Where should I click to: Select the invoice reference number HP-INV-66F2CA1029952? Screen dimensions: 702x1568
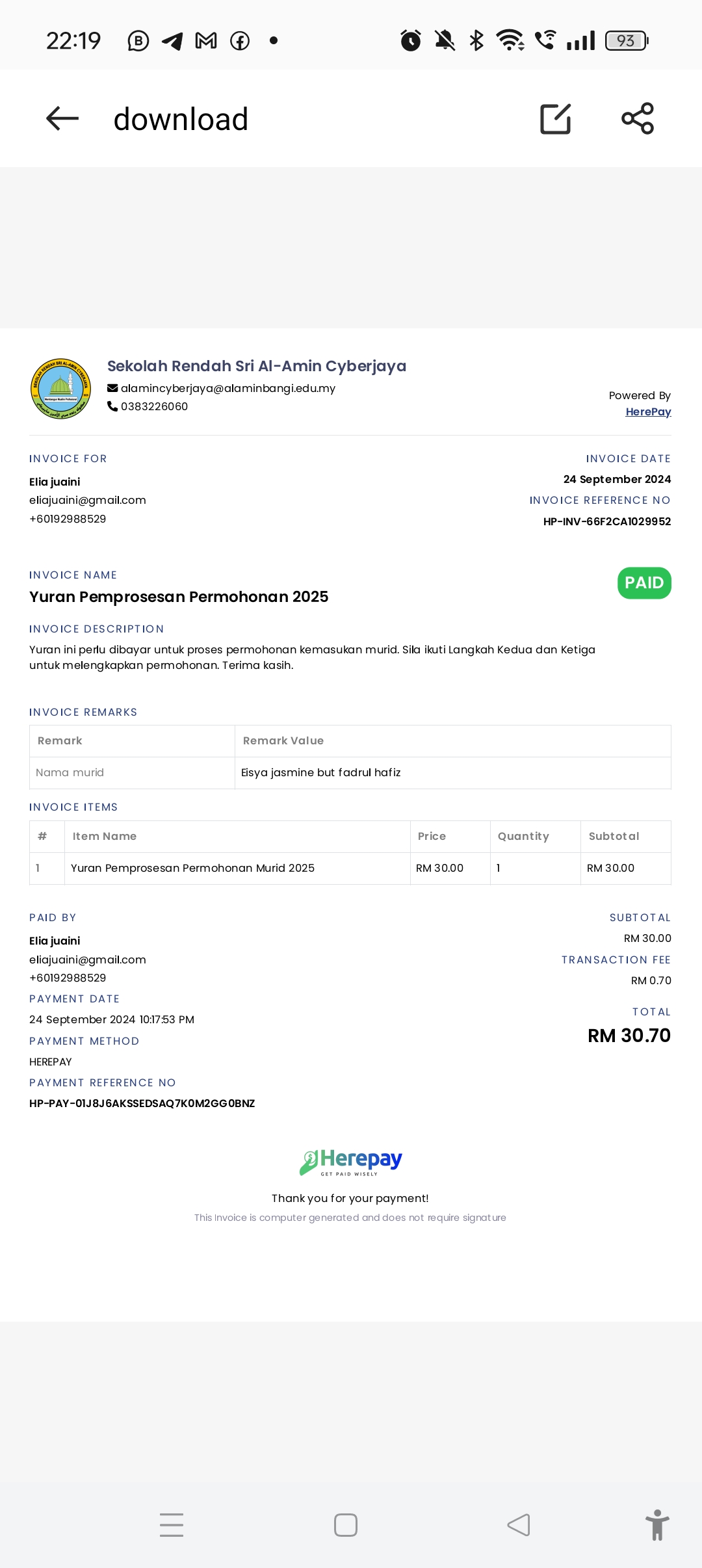pos(607,521)
